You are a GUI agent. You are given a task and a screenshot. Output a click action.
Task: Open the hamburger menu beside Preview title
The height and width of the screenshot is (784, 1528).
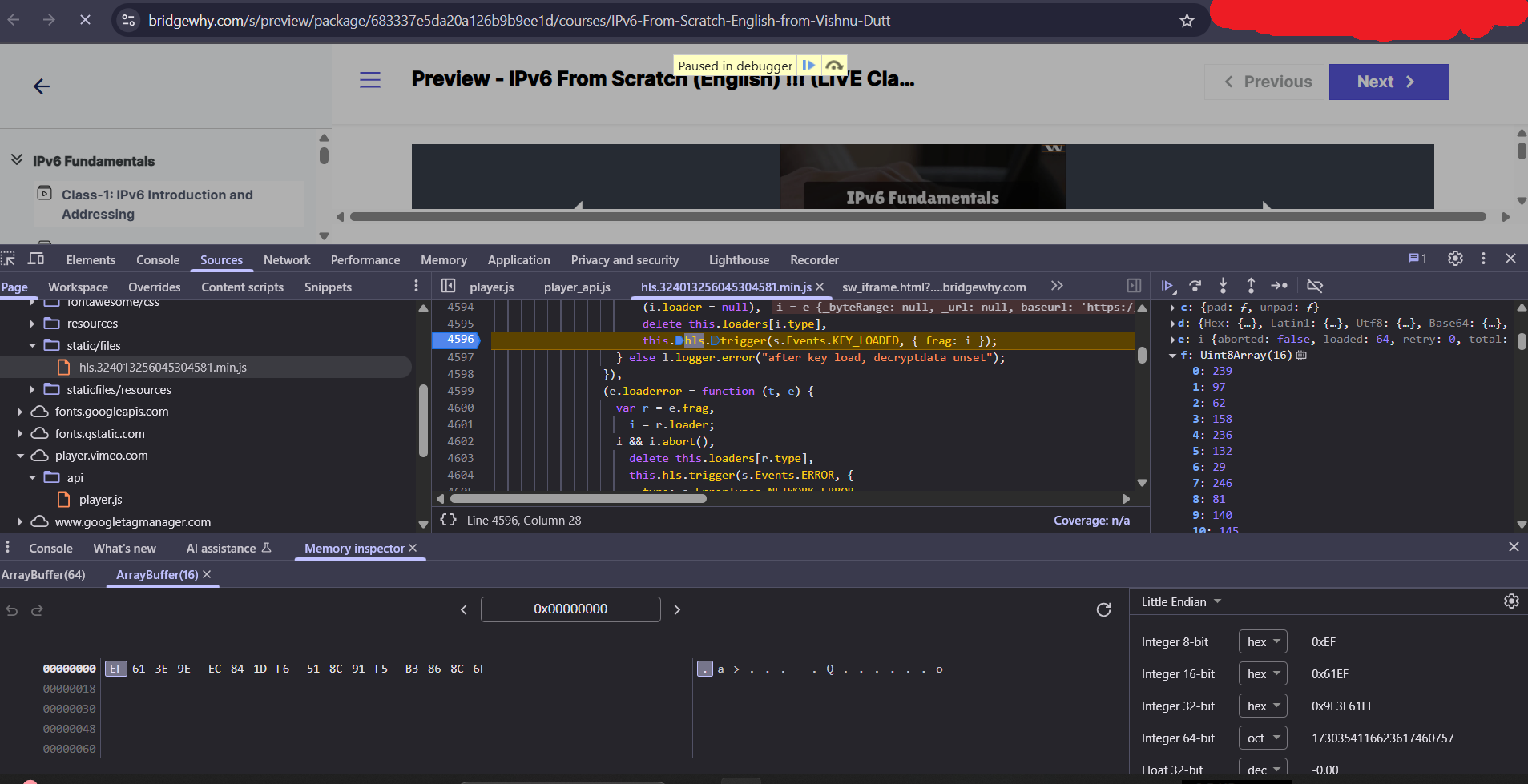370,80
